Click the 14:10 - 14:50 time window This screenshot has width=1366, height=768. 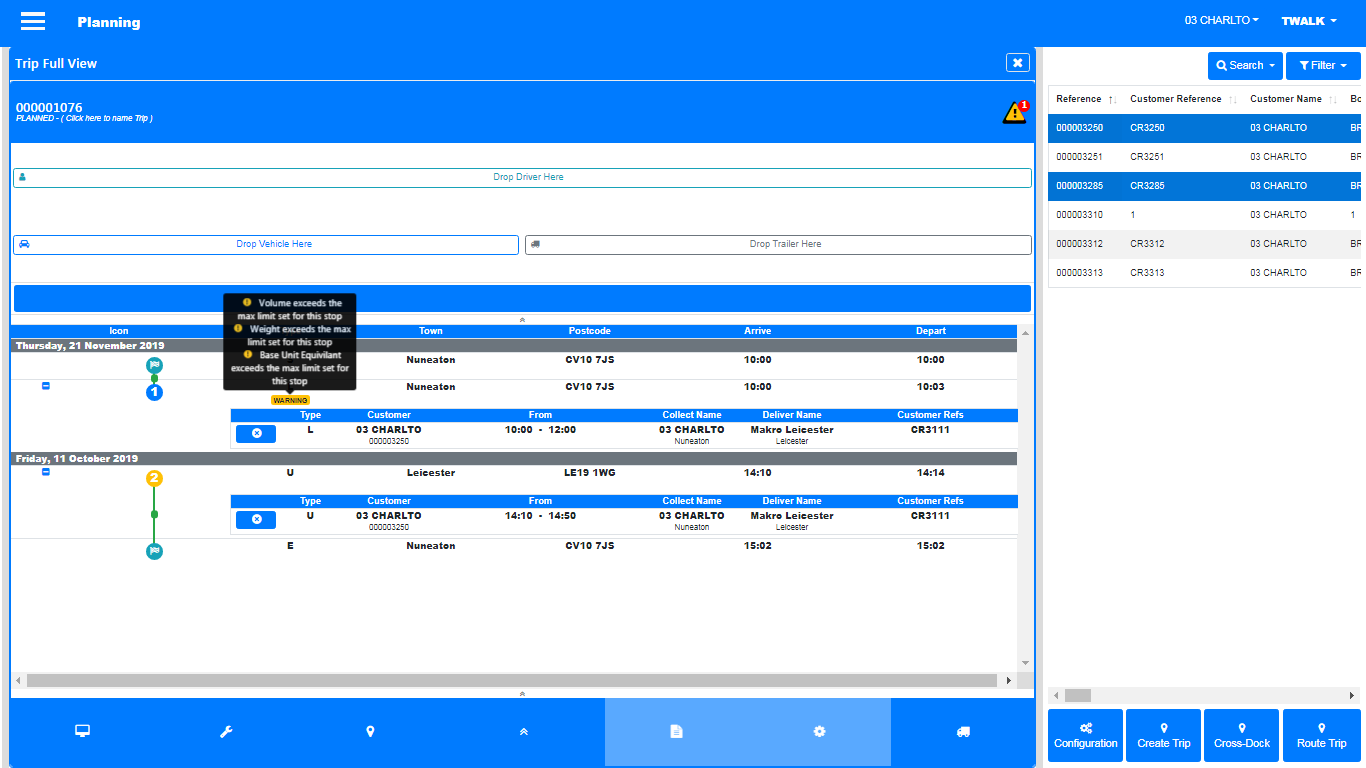tap(540, 516)
